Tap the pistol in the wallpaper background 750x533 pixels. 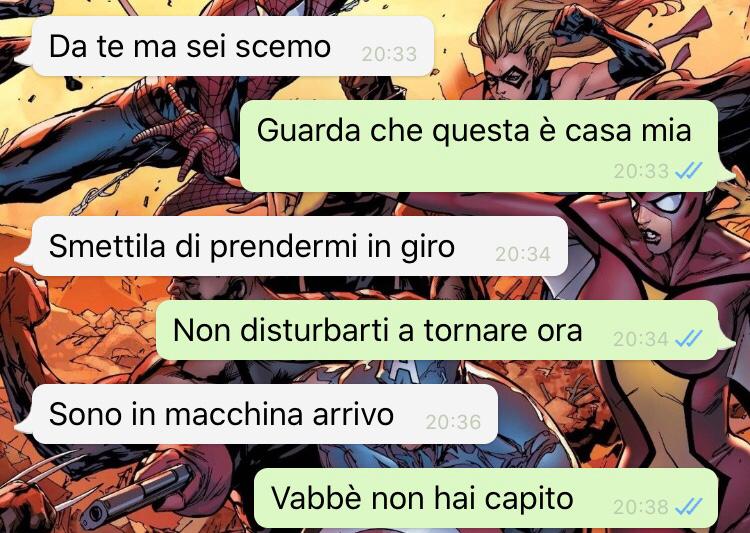(136, 498)
